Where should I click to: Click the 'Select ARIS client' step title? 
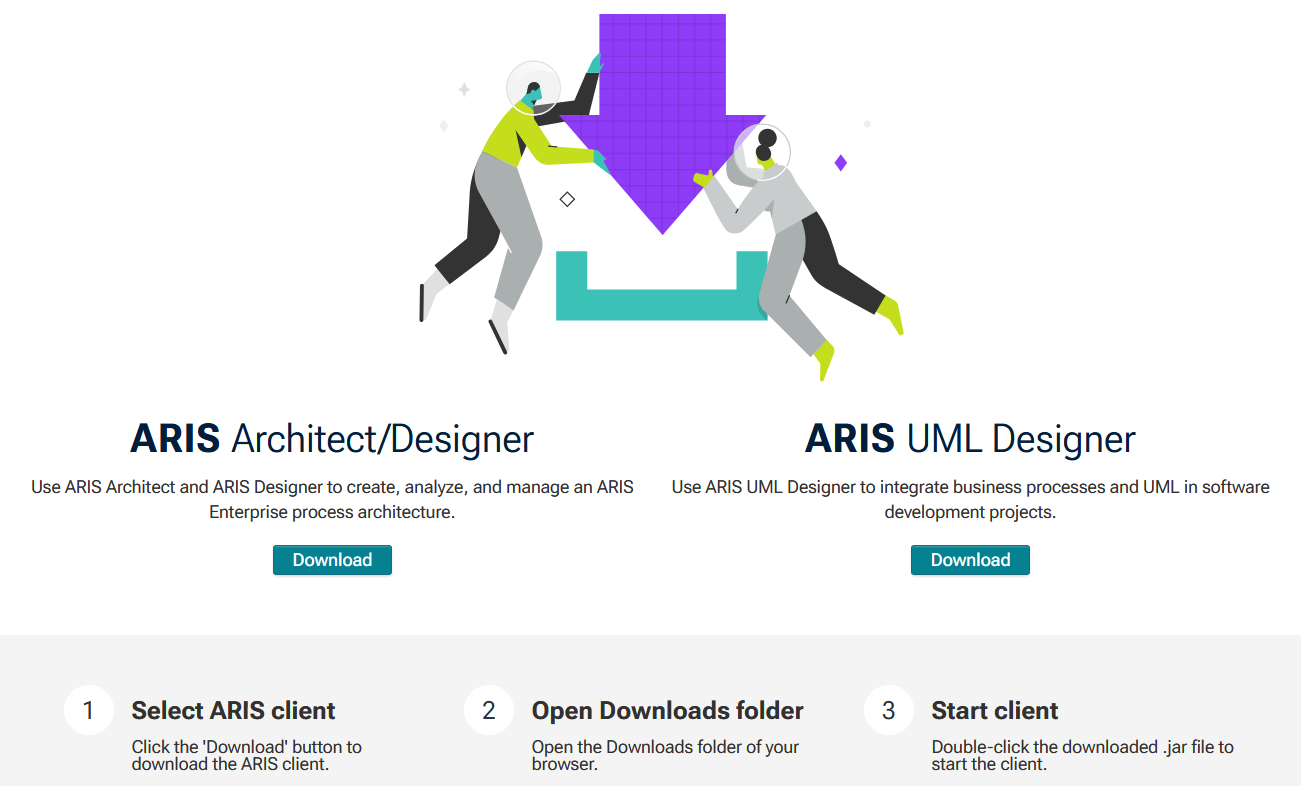233,711
